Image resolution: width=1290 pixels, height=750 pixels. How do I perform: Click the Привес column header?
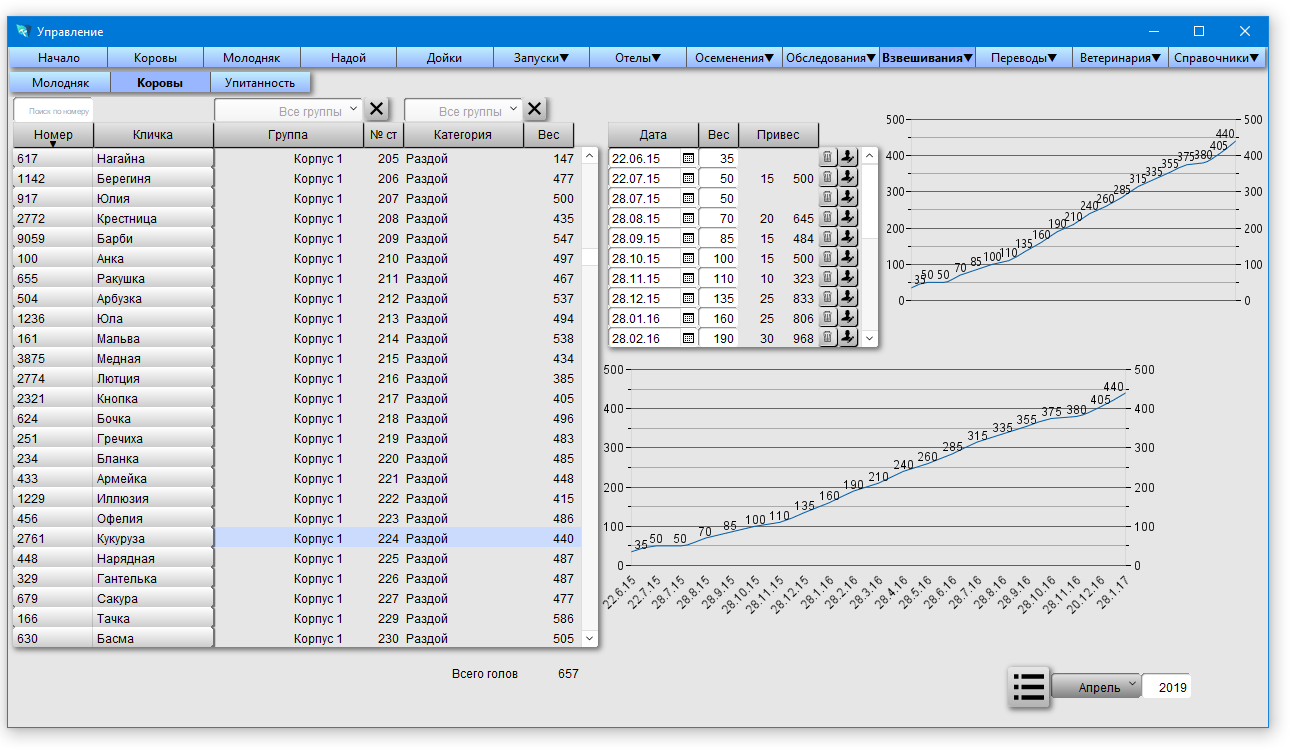point(778,135)
